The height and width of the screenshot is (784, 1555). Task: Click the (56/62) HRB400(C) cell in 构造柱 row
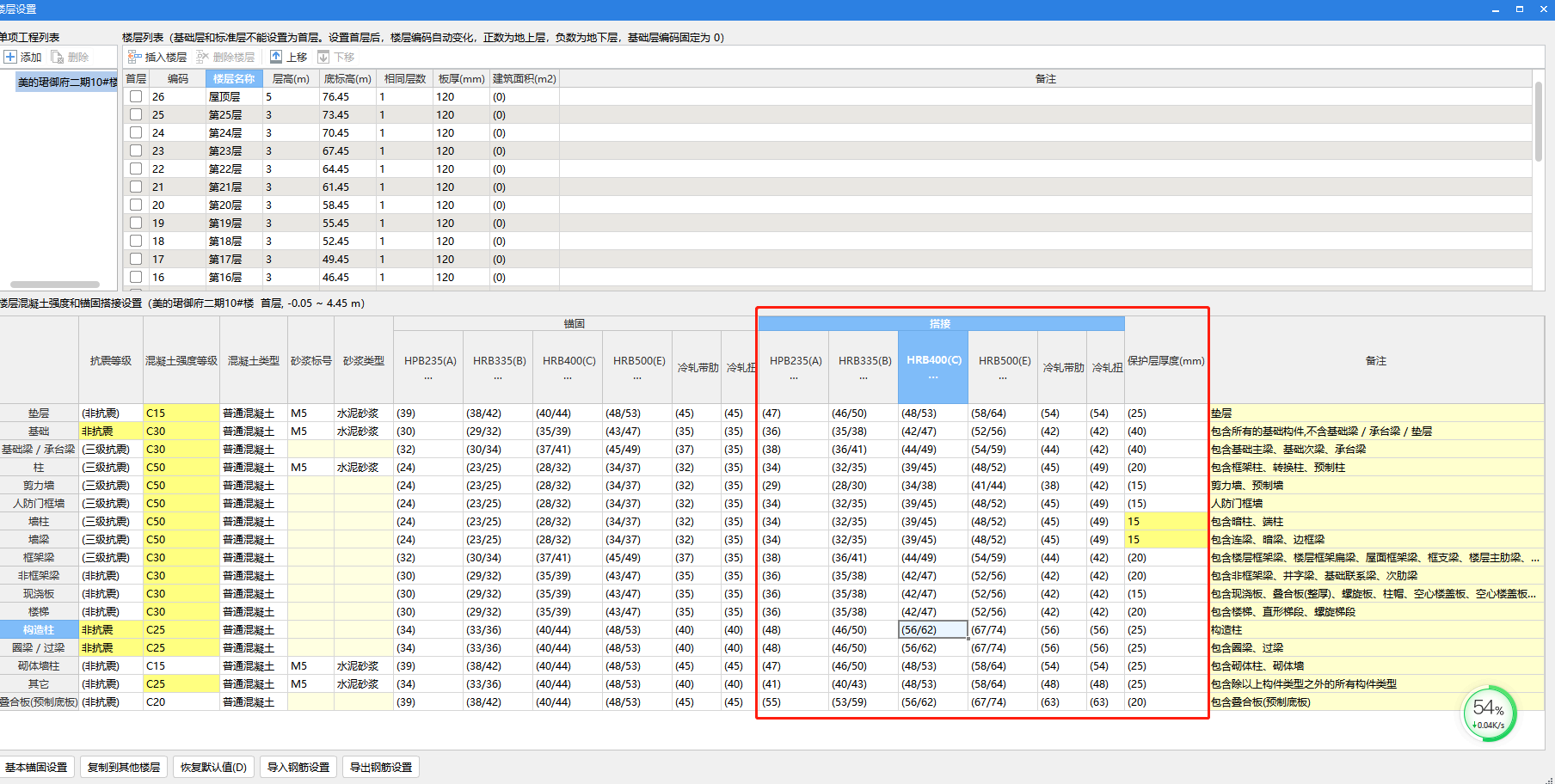click(933, 630)
